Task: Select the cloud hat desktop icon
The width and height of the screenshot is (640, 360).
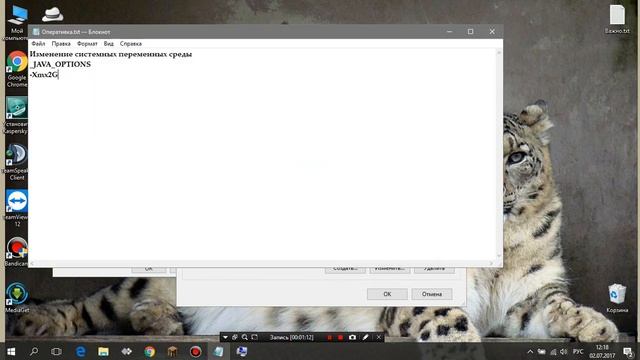Action: [x=52, y=14]
